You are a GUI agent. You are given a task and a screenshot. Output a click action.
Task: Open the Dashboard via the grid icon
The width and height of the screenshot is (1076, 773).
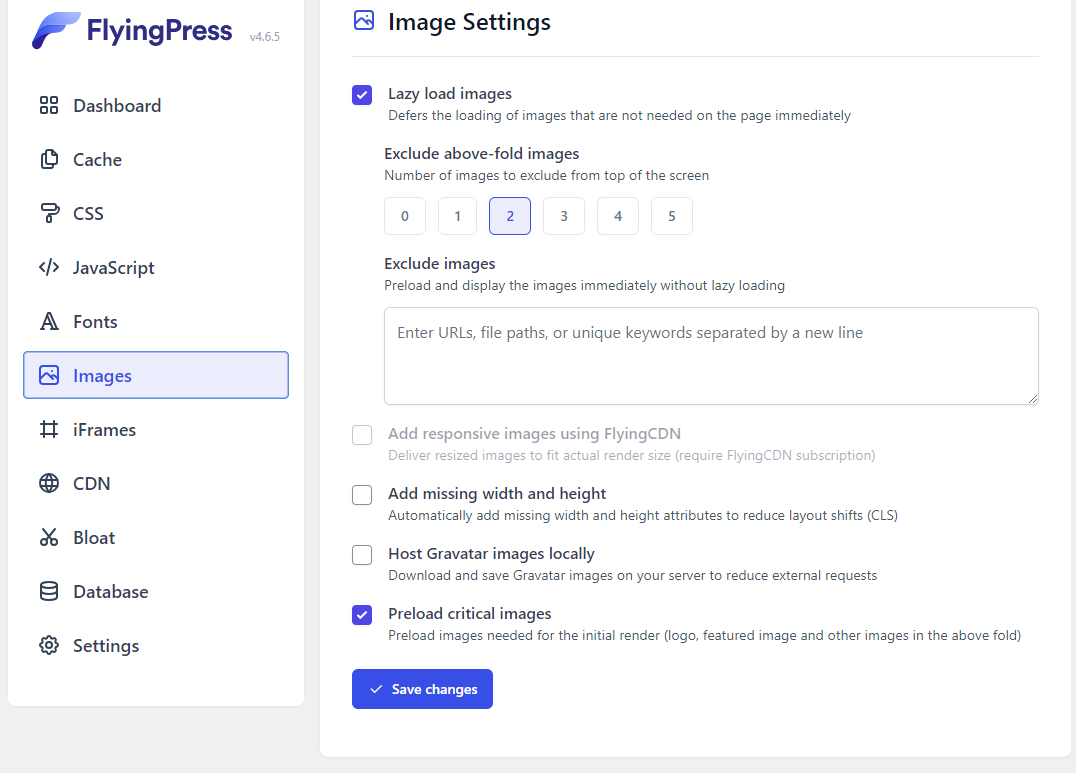click(x=48, y=104)
